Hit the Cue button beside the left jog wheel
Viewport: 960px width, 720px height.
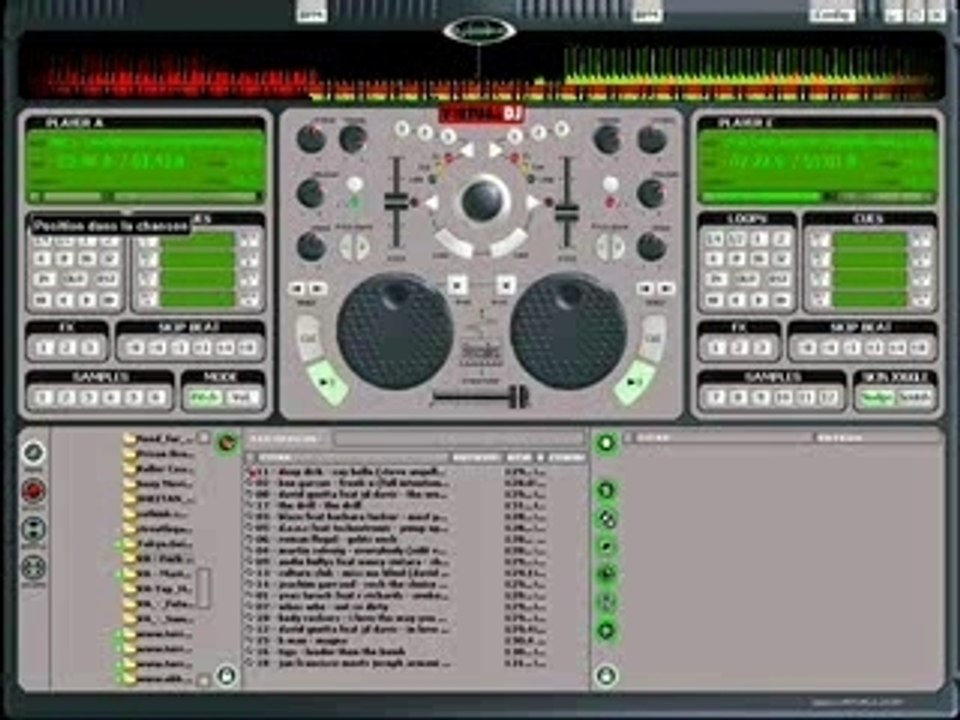(310, 339)
